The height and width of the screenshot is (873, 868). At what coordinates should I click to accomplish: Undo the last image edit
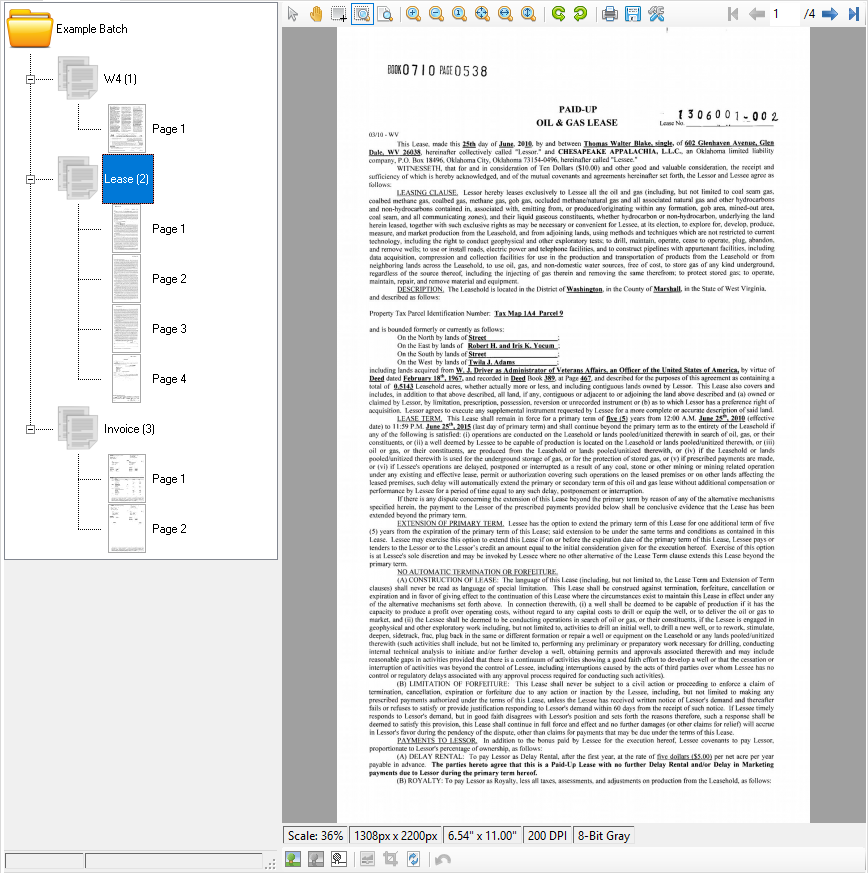point(443,859)
